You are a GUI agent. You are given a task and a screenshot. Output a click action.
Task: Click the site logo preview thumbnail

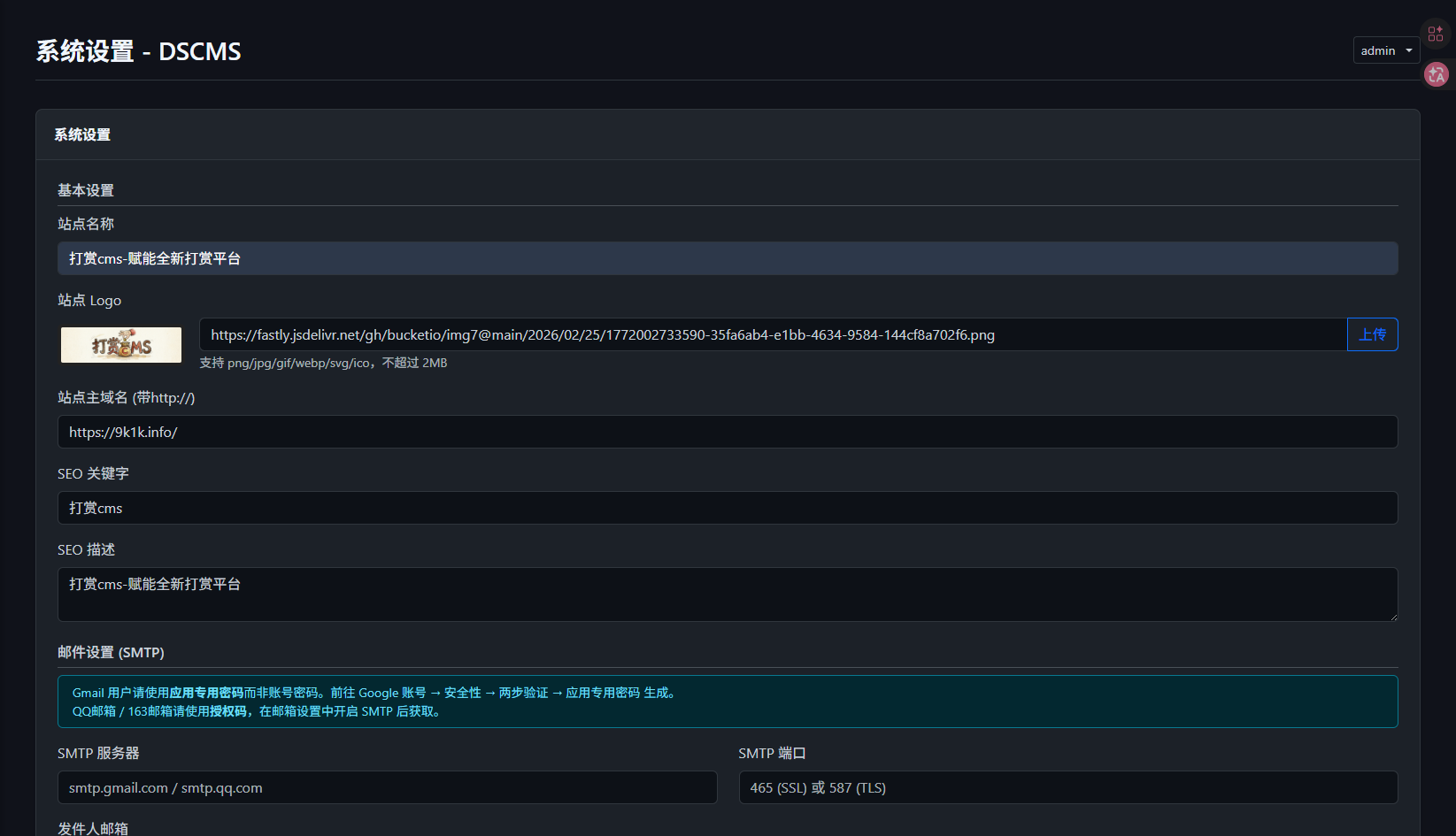click(121, 345)
